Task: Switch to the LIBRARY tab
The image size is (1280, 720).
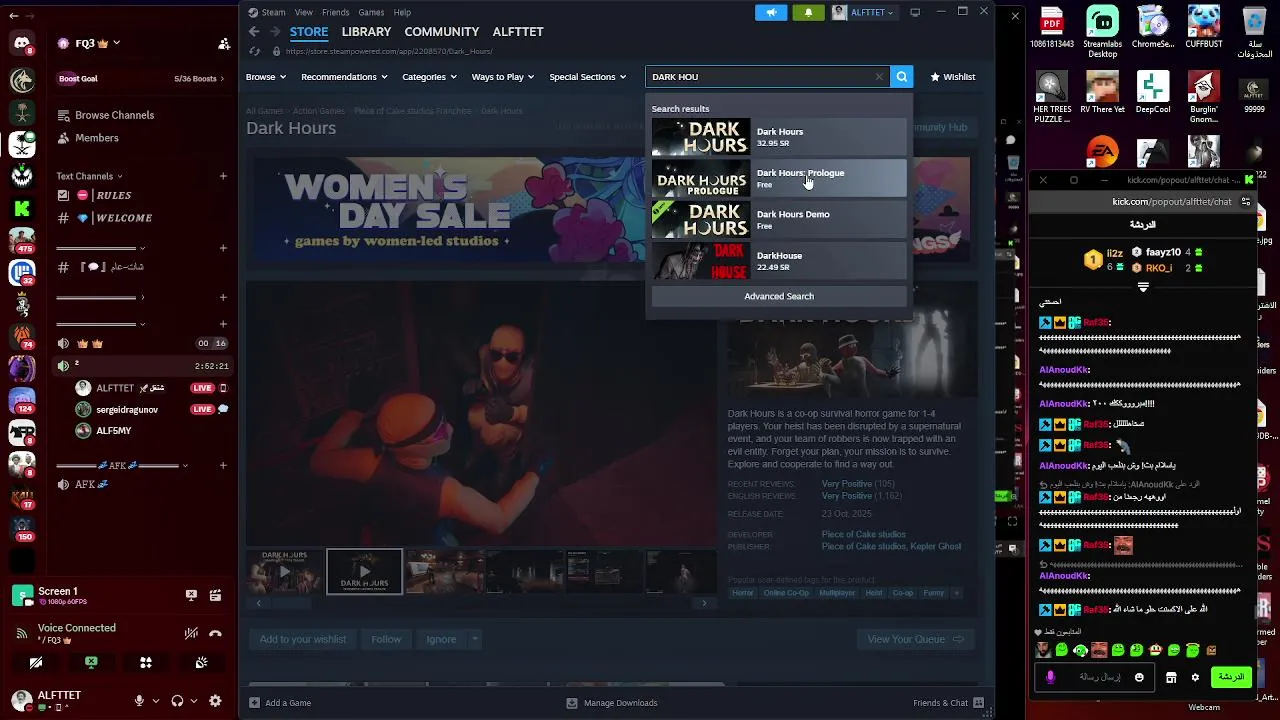Action: tap(366, 32)
